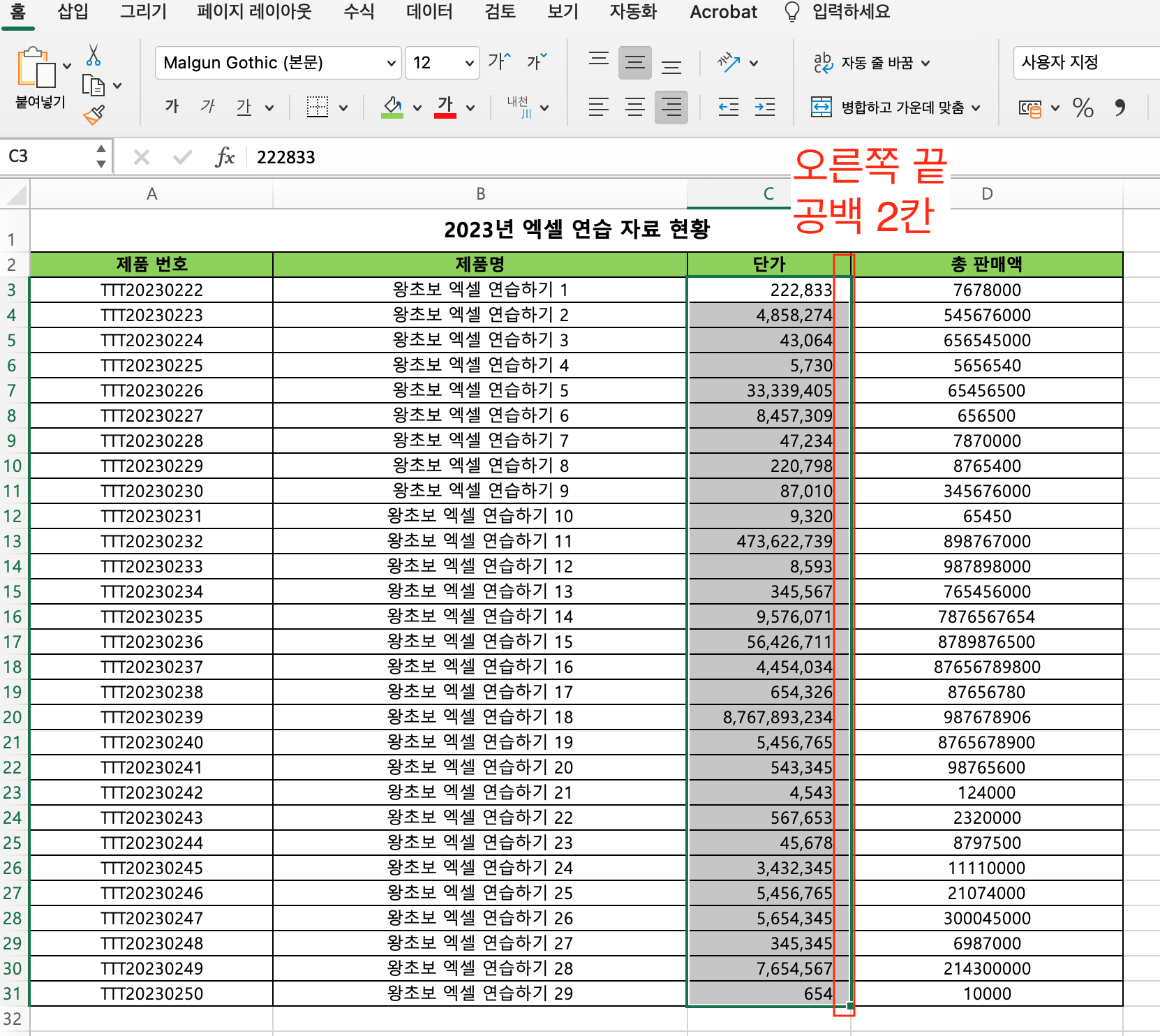Open the 홈 tab
This screenshot has height=1036, width=1160.
pyautogui.click(x=18, y=12)
